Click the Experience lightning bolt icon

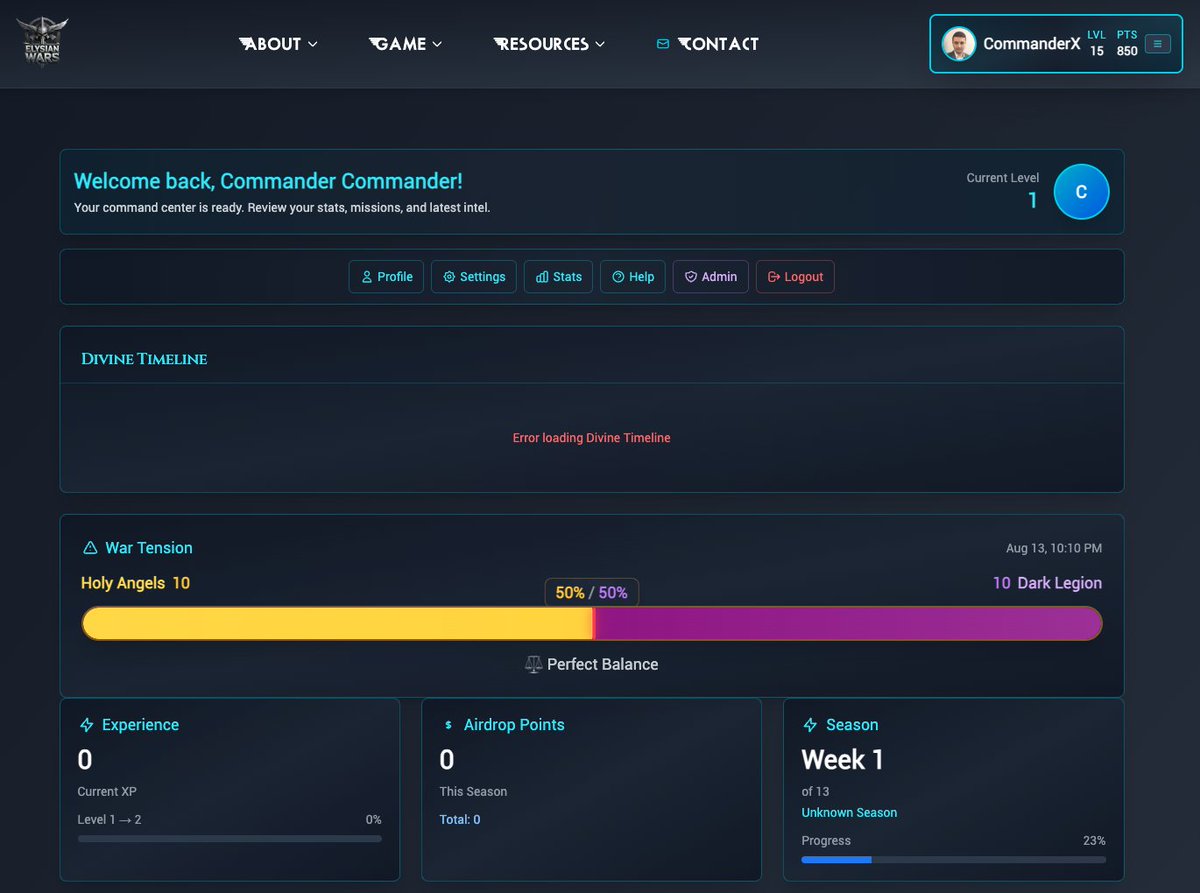[x=87, y=725]
